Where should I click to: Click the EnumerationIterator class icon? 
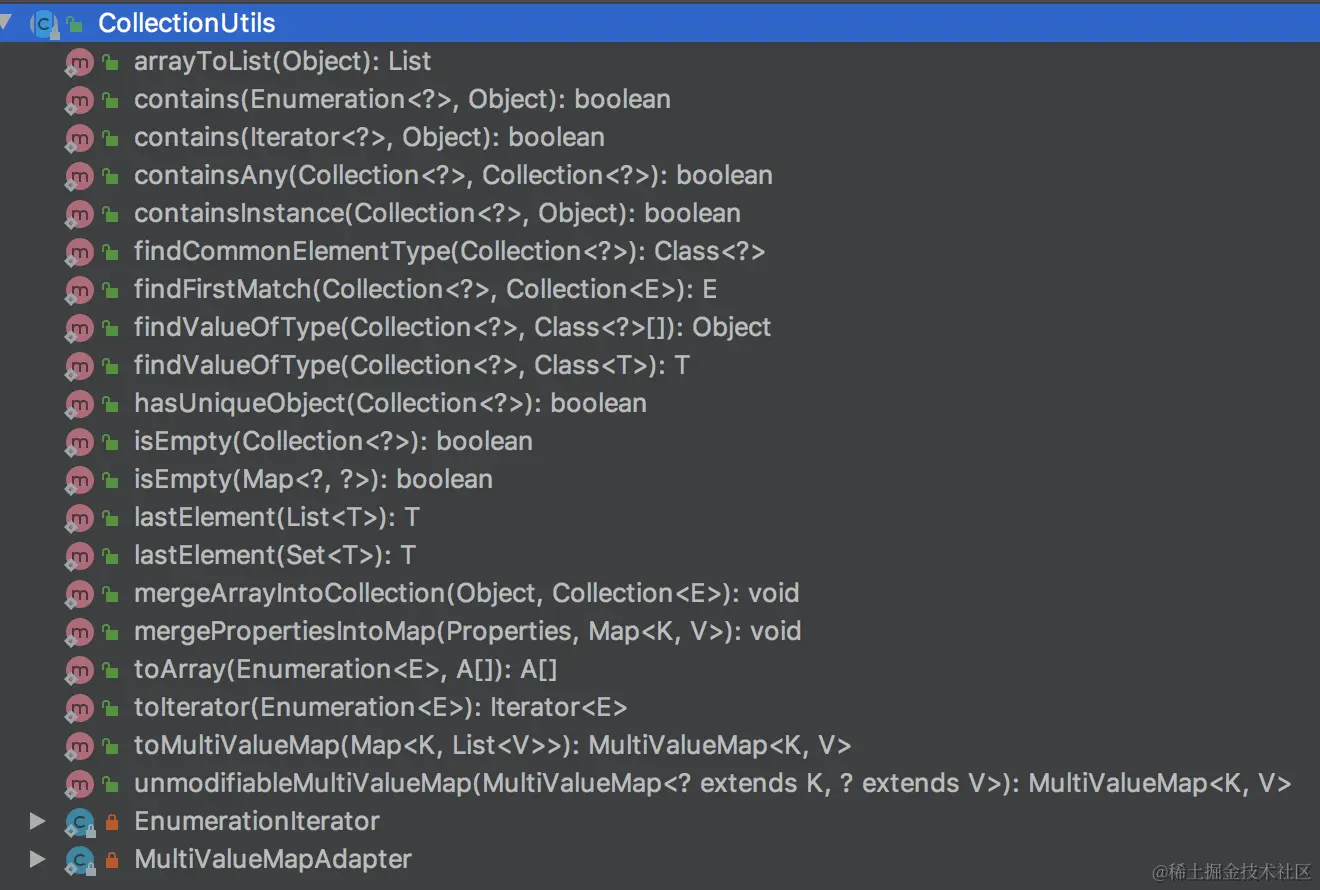tap(79, 822)
